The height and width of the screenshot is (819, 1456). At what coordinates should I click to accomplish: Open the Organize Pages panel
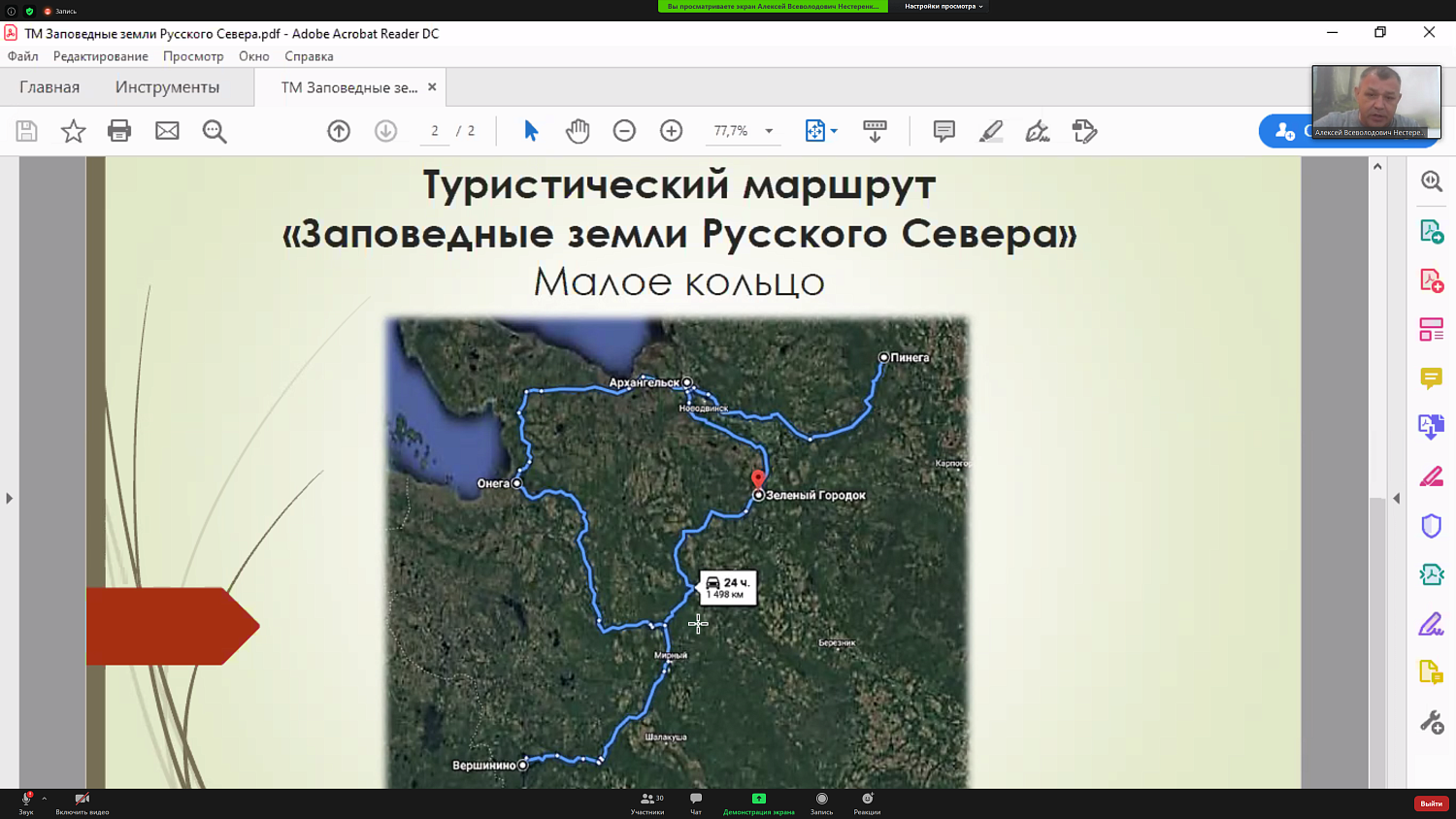point(1431,329)
